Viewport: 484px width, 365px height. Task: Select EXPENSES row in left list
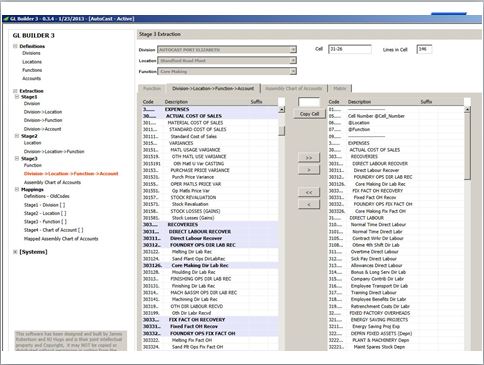[x=210, y=109]
